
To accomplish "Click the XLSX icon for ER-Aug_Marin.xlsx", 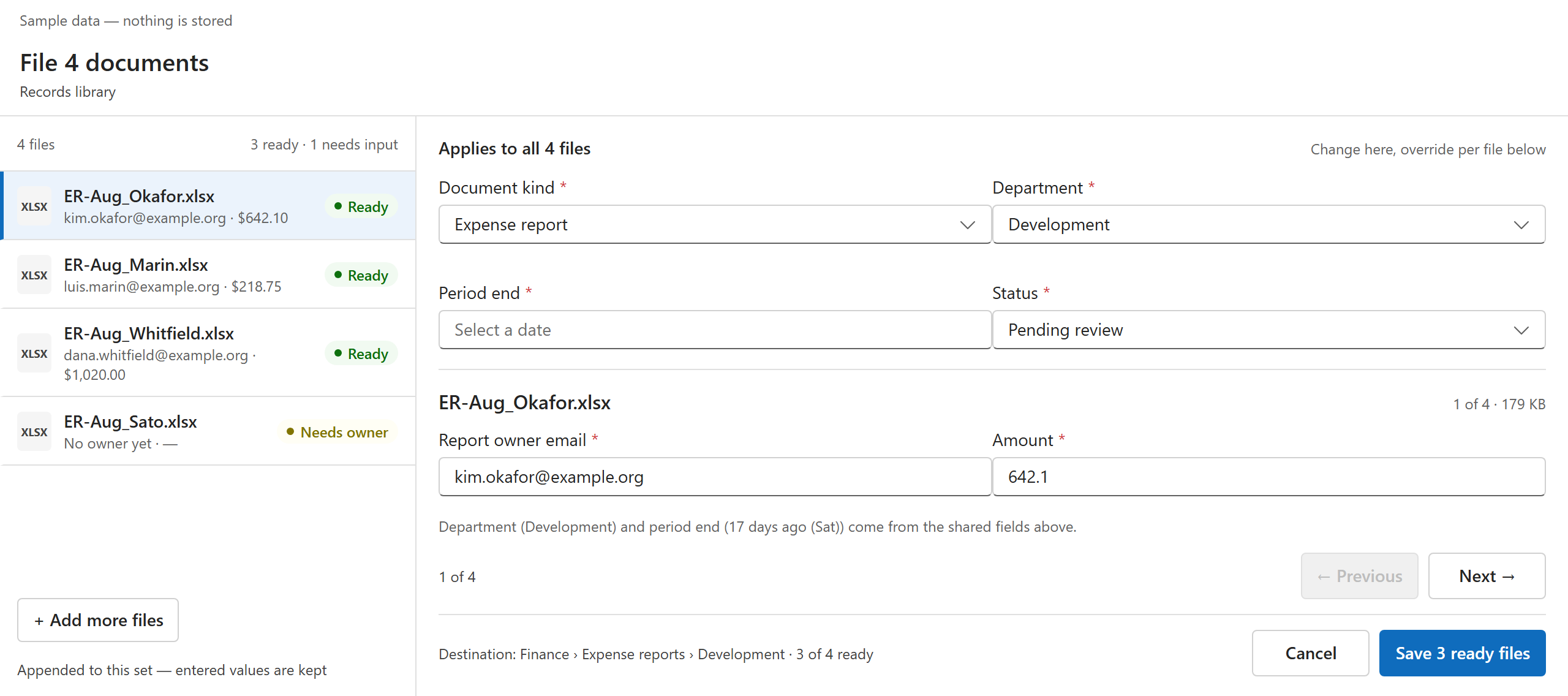I will pos(34,275).
